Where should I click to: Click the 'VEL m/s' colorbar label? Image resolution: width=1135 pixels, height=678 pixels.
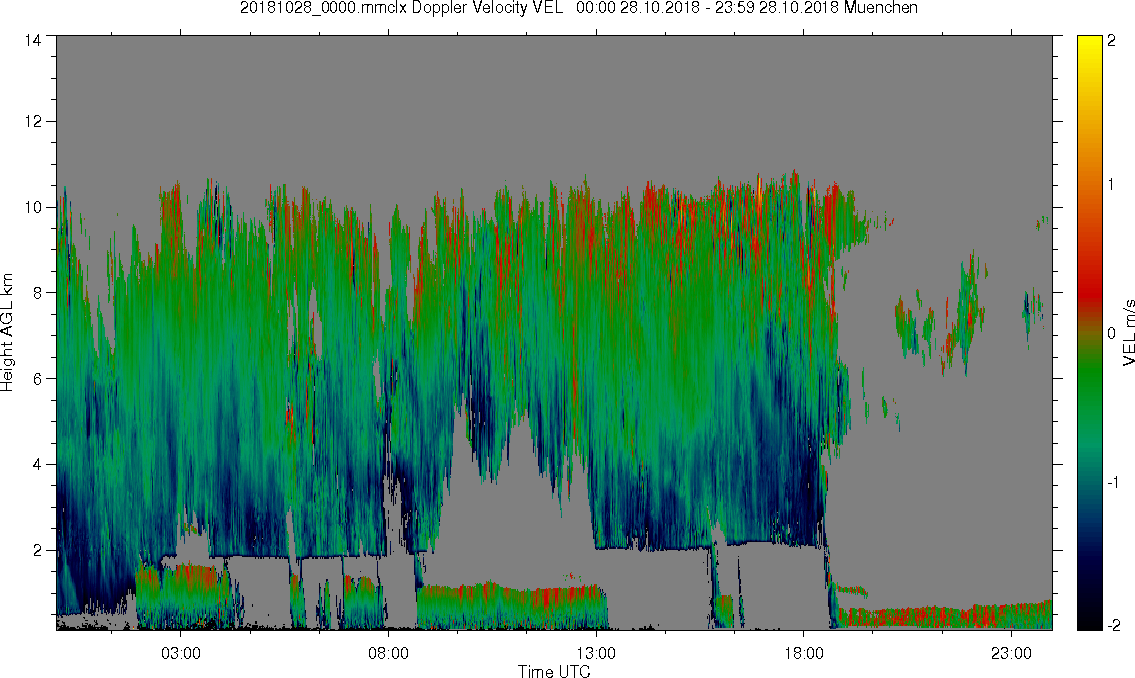click(1128, 333)
